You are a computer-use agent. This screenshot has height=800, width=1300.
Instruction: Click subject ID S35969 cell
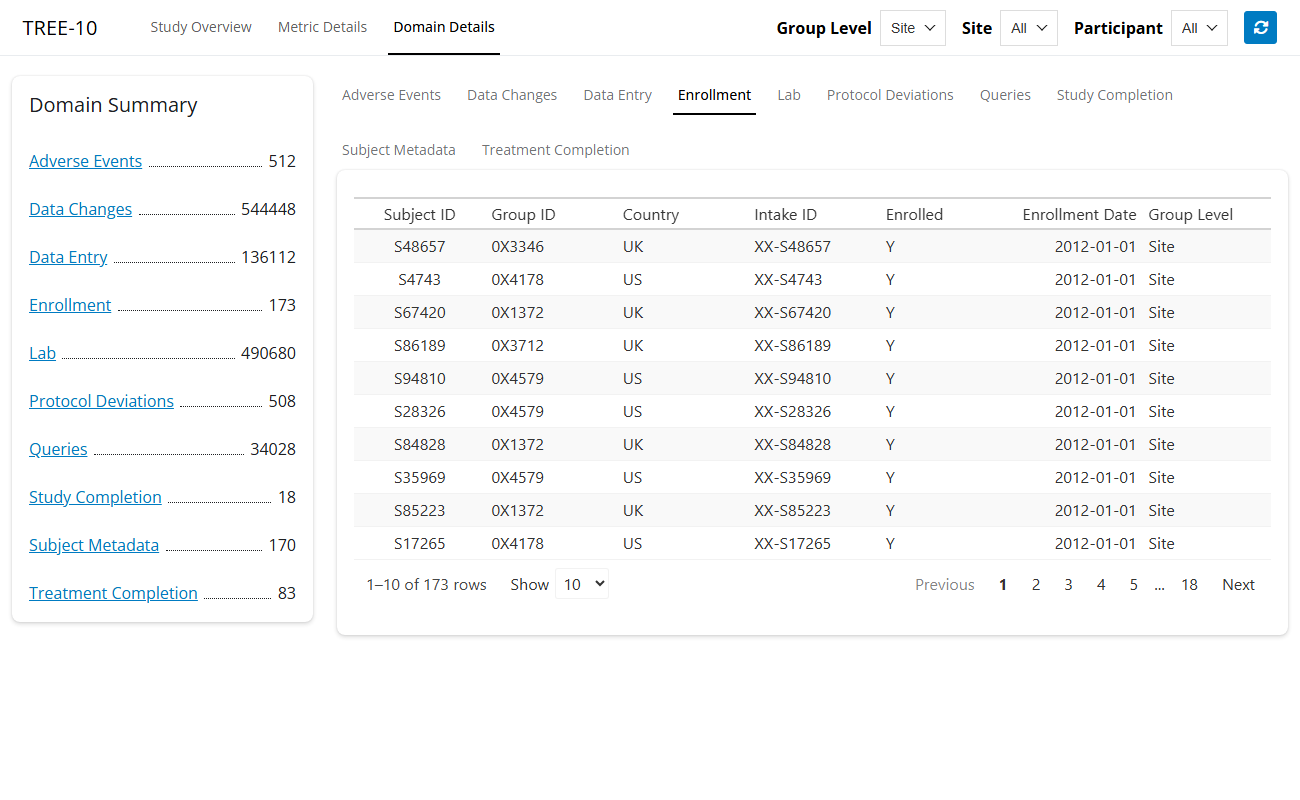[x=419, y=477]
